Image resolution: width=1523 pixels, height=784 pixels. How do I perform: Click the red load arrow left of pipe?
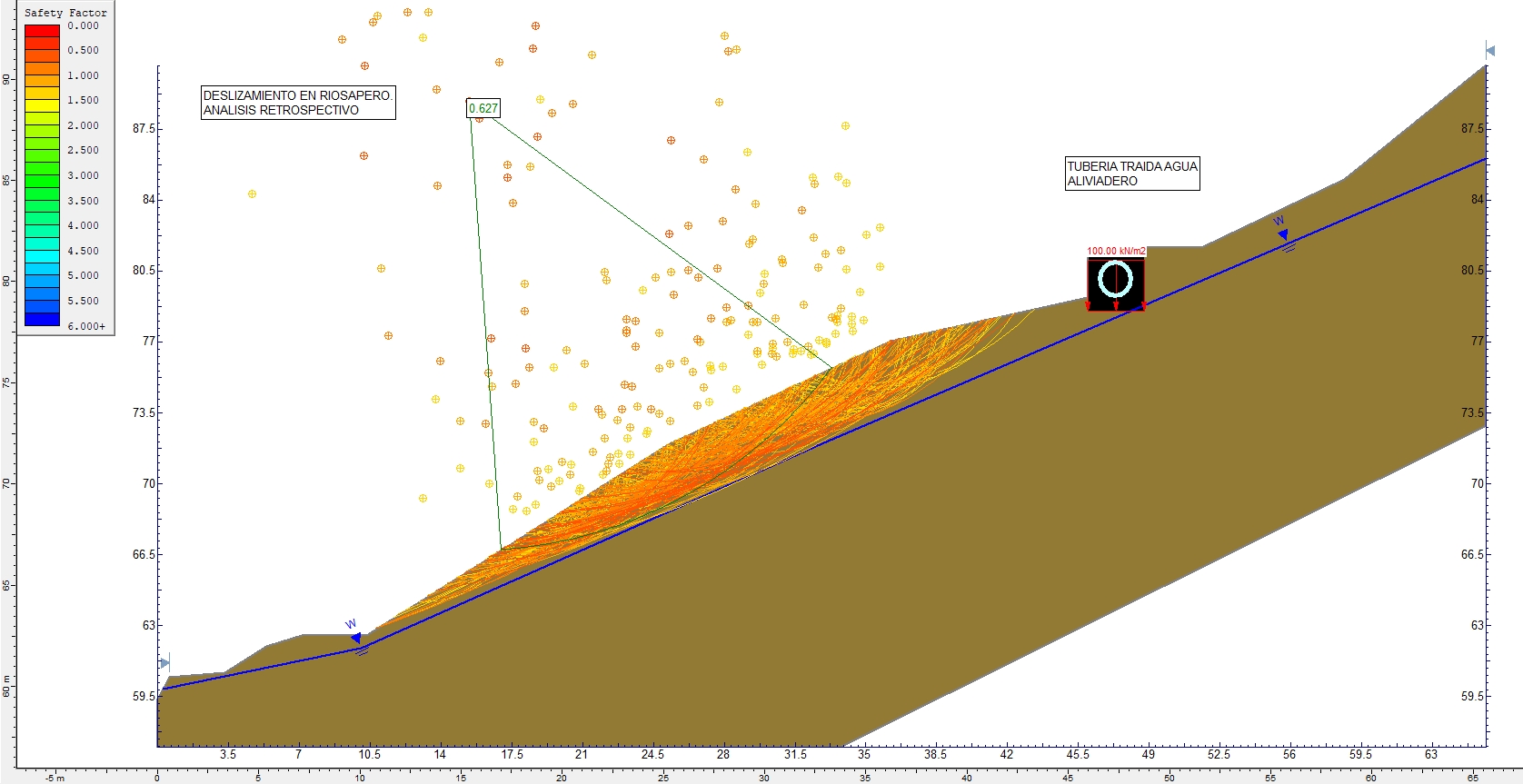point(1089,306)
